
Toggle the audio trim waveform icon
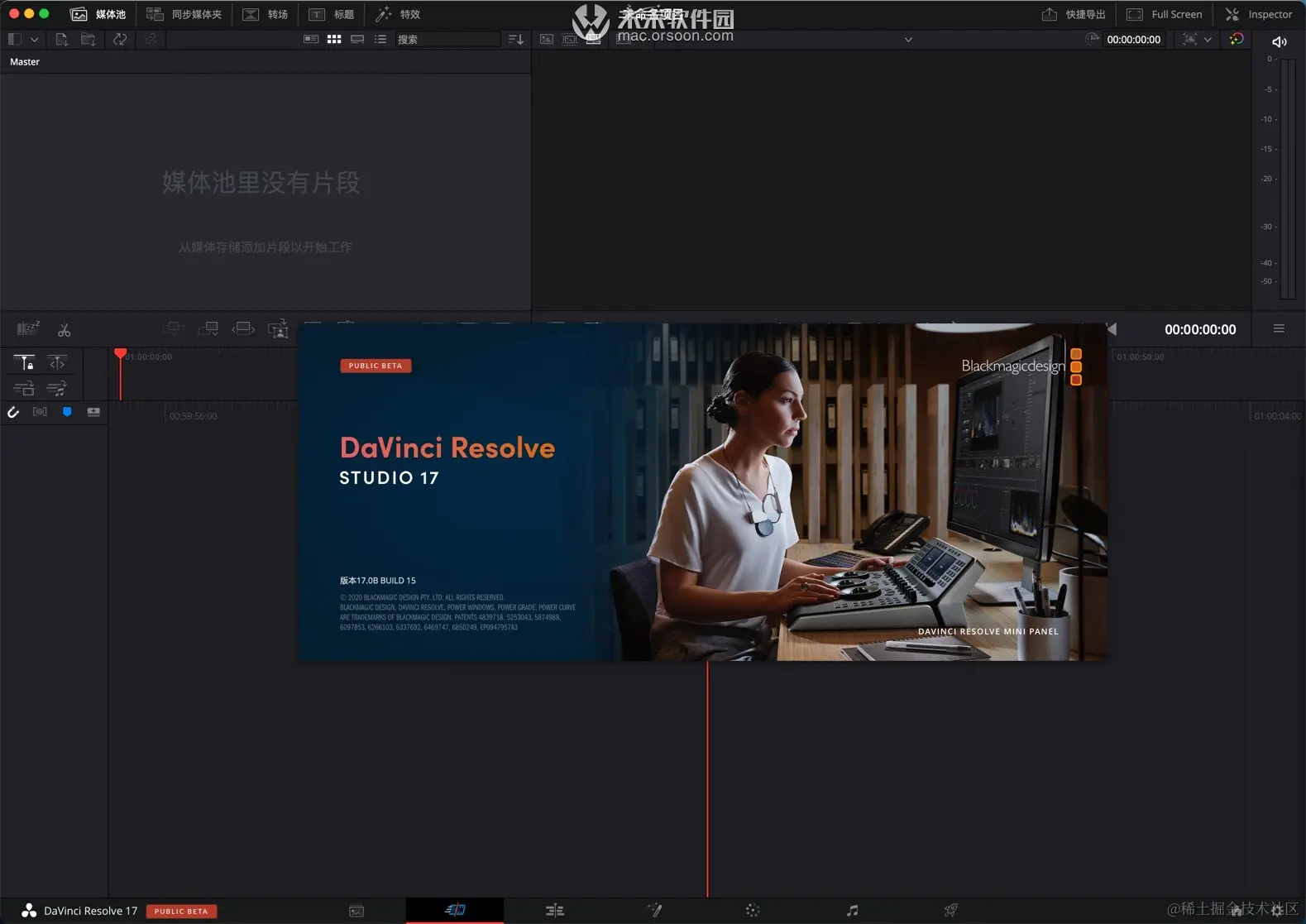click(x=40, y=412)
